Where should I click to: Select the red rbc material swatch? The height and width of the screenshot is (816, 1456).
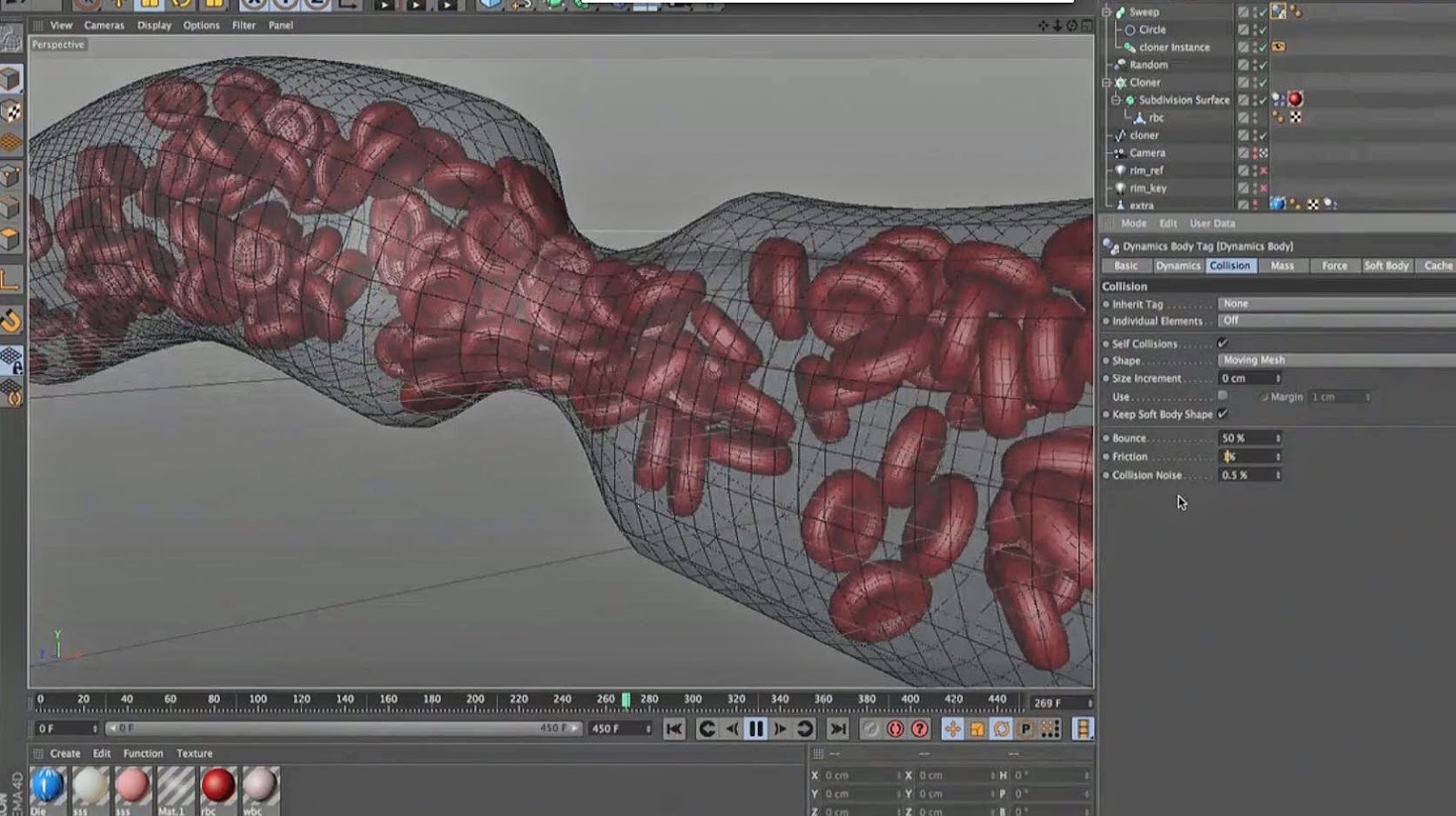(x=217, y=785)
